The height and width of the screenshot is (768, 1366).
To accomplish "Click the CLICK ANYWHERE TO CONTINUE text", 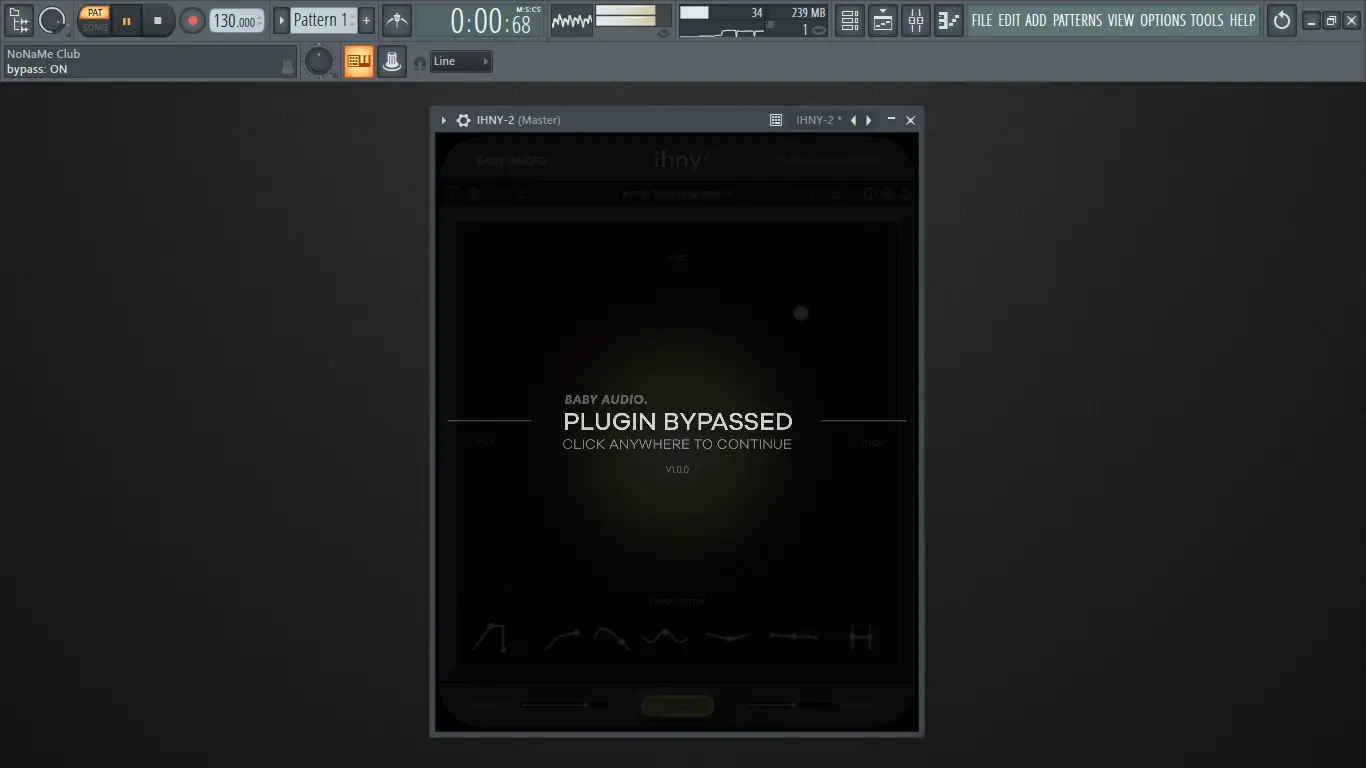I will click(x=677, y=445).
